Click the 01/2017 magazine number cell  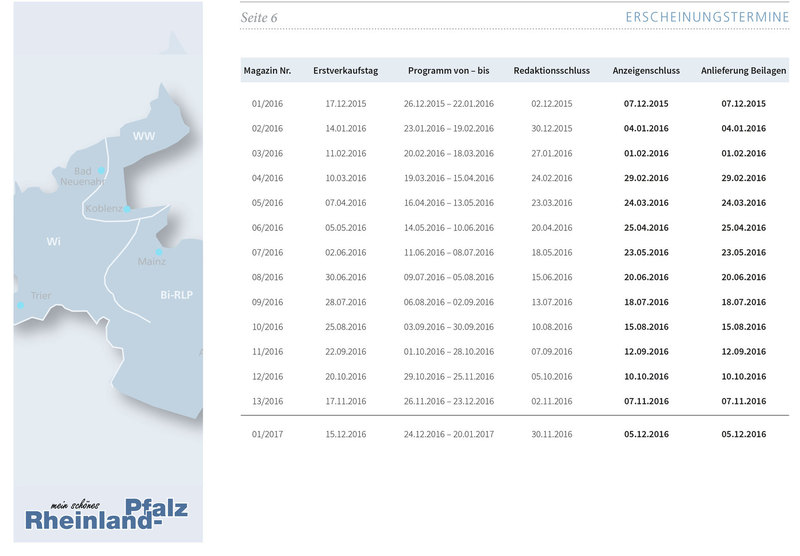tap(268, 434)
